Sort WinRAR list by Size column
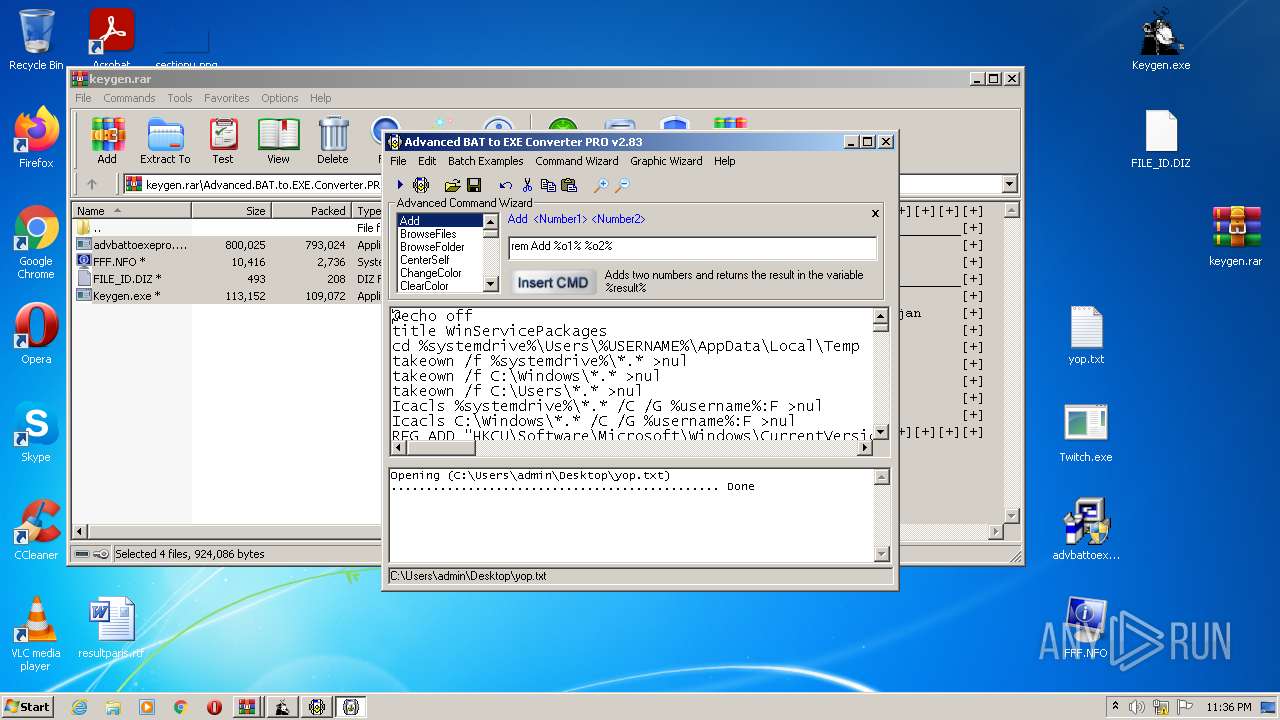 coord(231,211)
